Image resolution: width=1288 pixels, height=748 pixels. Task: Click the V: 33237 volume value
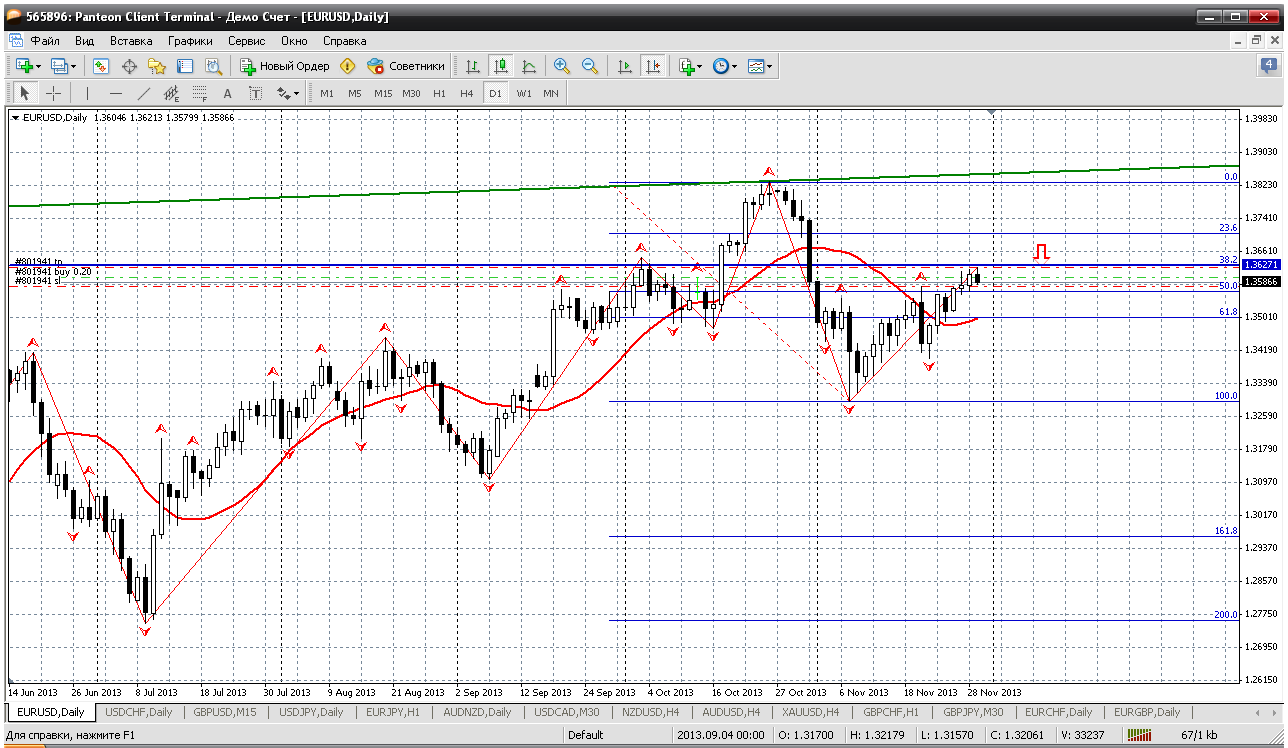pyautogui.click(x=1082, y=735)
